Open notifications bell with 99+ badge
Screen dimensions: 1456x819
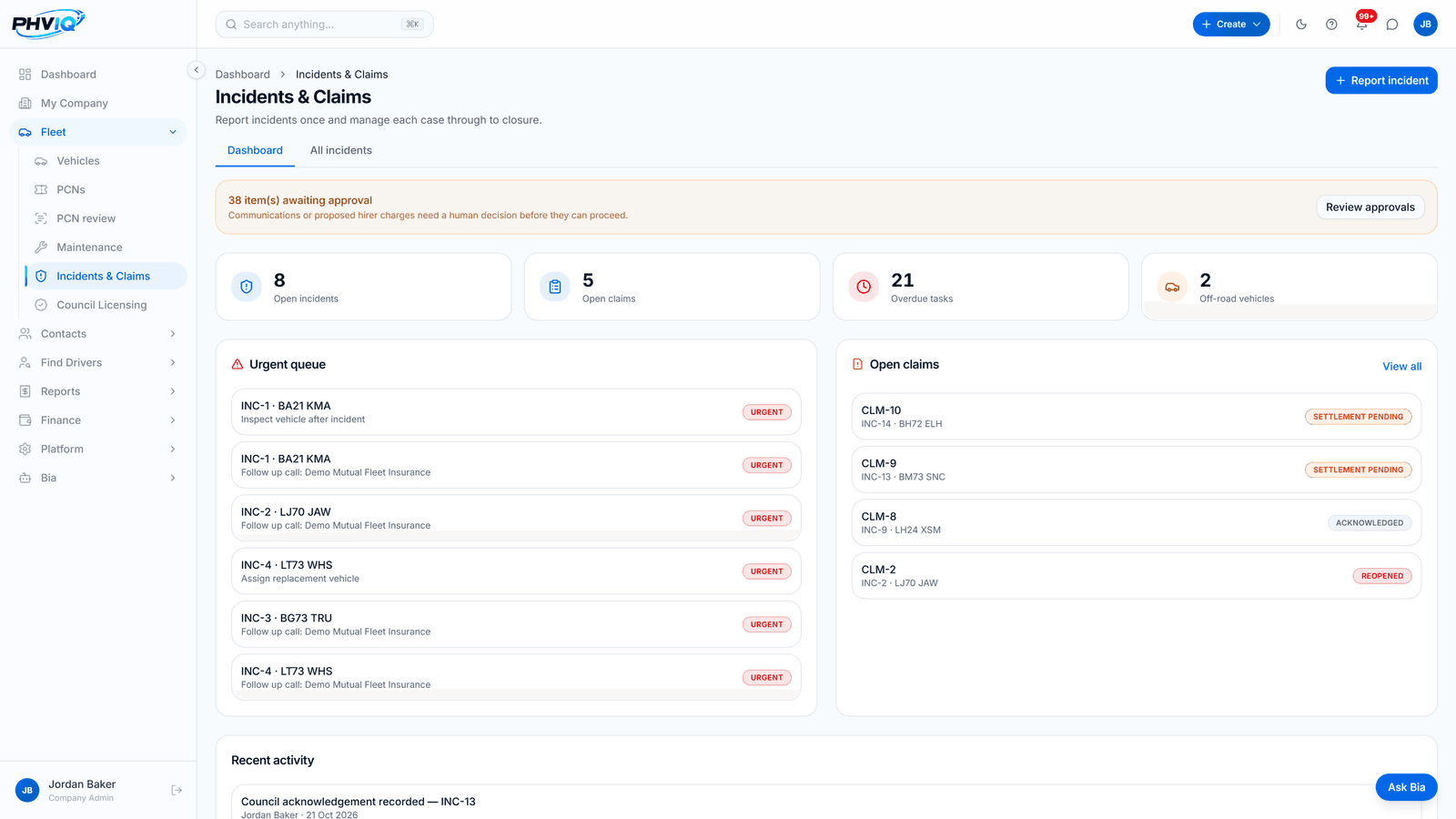1362,25
